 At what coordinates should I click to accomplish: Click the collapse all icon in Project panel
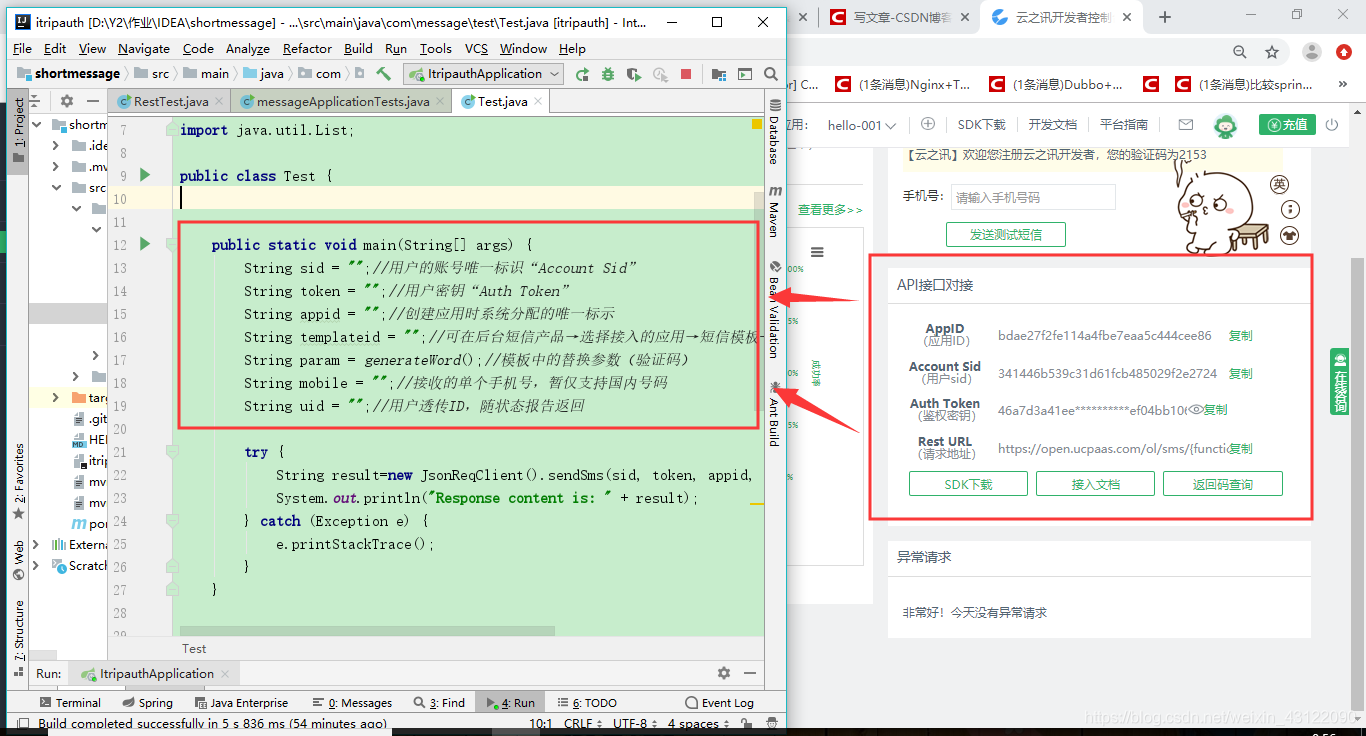[x=36, y=101]
